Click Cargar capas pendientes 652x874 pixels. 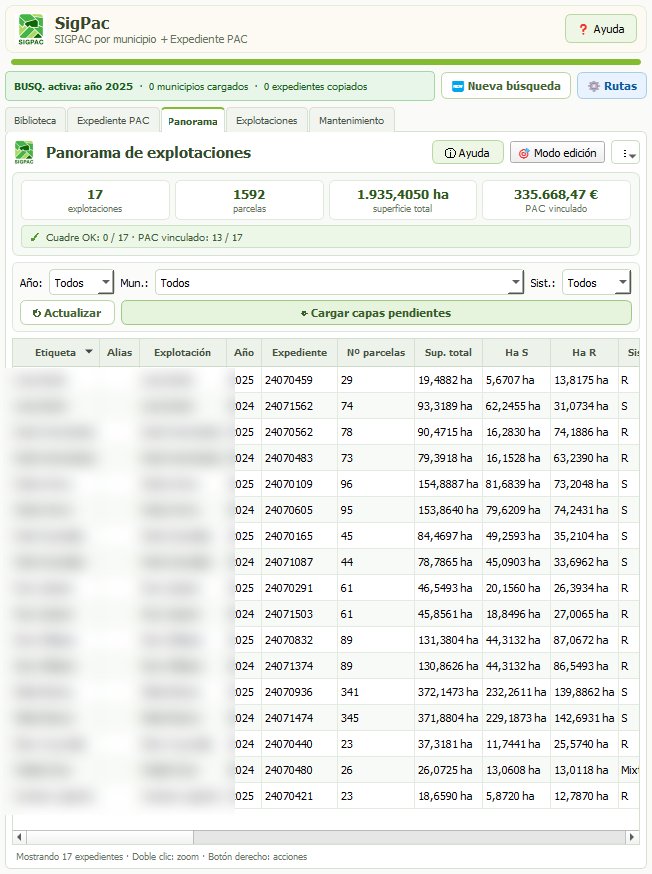coord(376,313)
